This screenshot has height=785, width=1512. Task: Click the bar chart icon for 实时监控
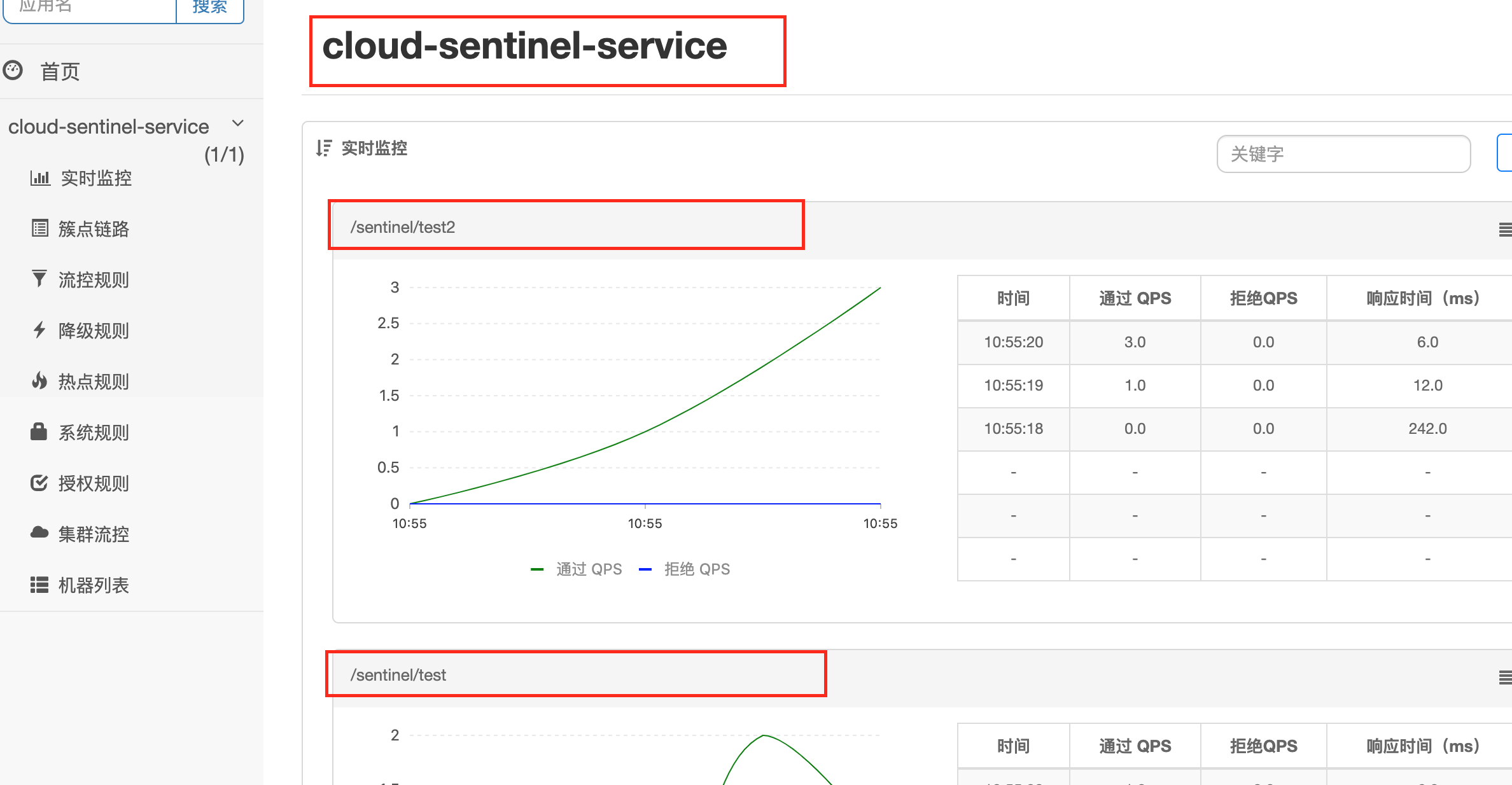coord(39,178)
